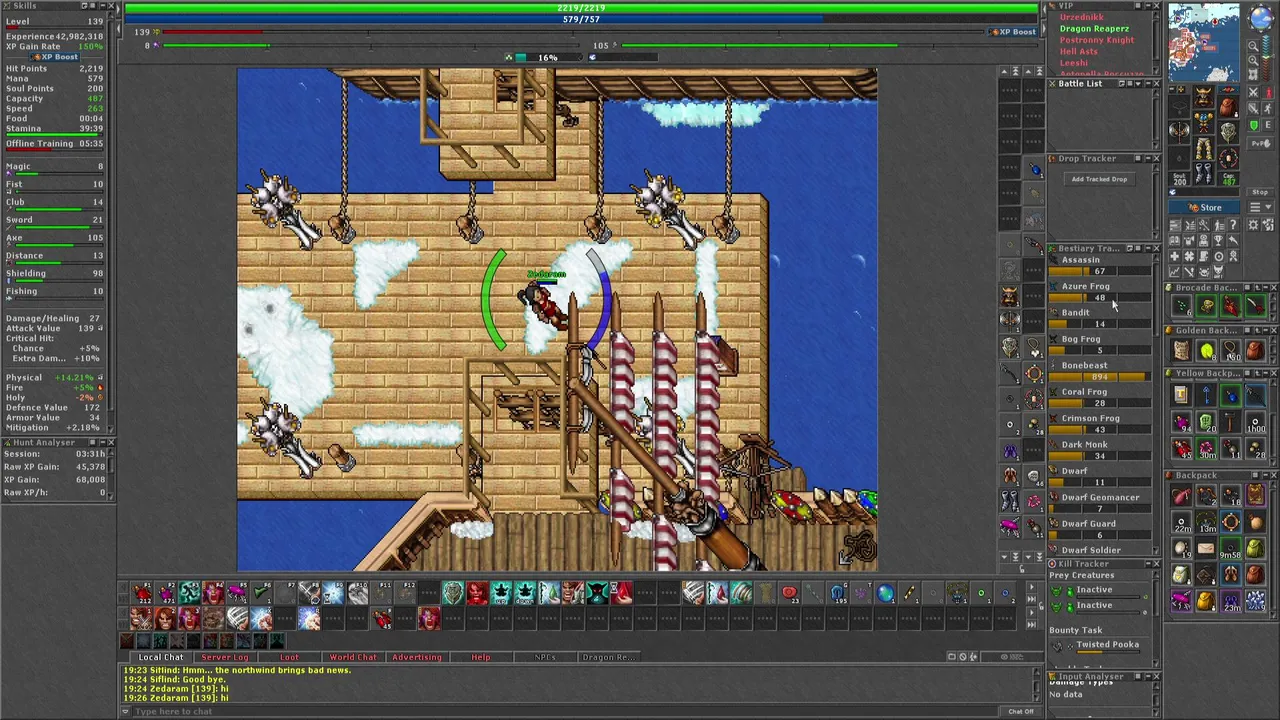This screenshot has width=1280, height=720.
Task: Switch to World Chat tab
Action: [x=353, y=657]
